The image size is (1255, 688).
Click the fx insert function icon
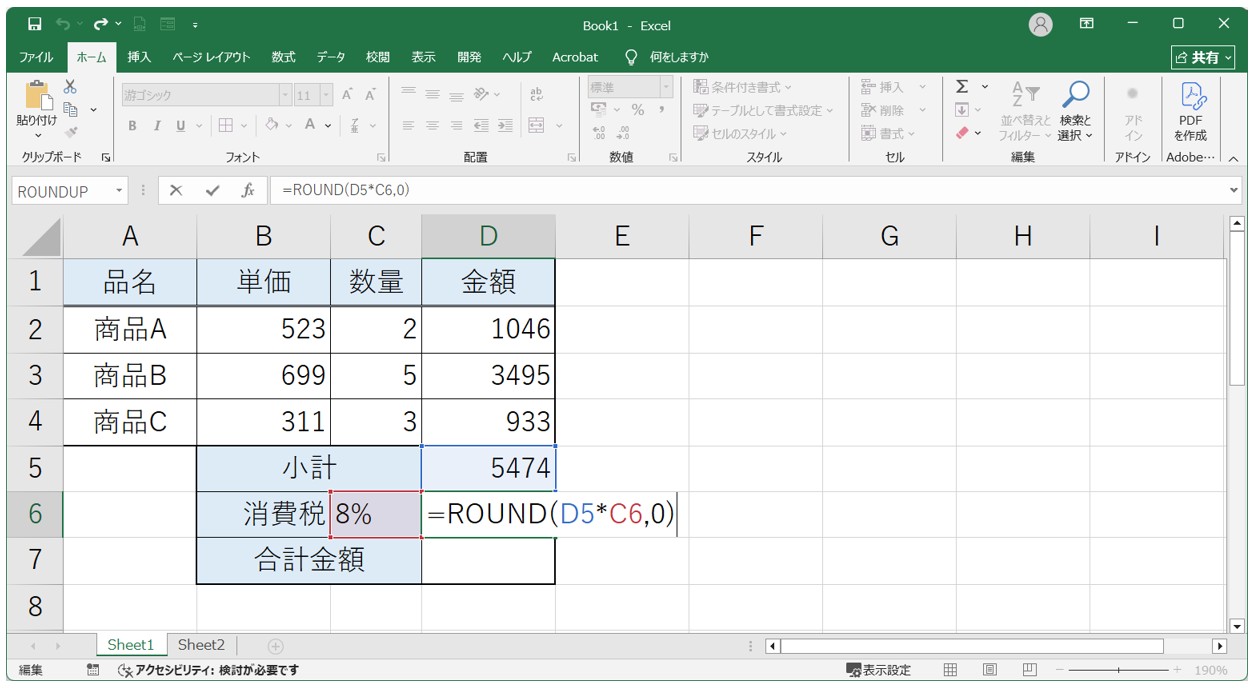click(x=248, y=191)
